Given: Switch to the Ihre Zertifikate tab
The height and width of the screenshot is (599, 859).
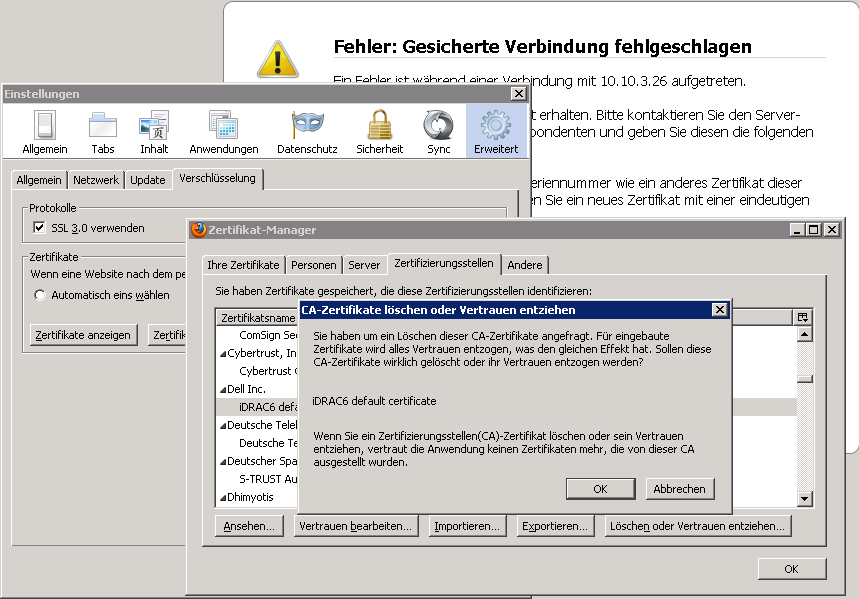Looking at the screenshot, I should point(243,265).
